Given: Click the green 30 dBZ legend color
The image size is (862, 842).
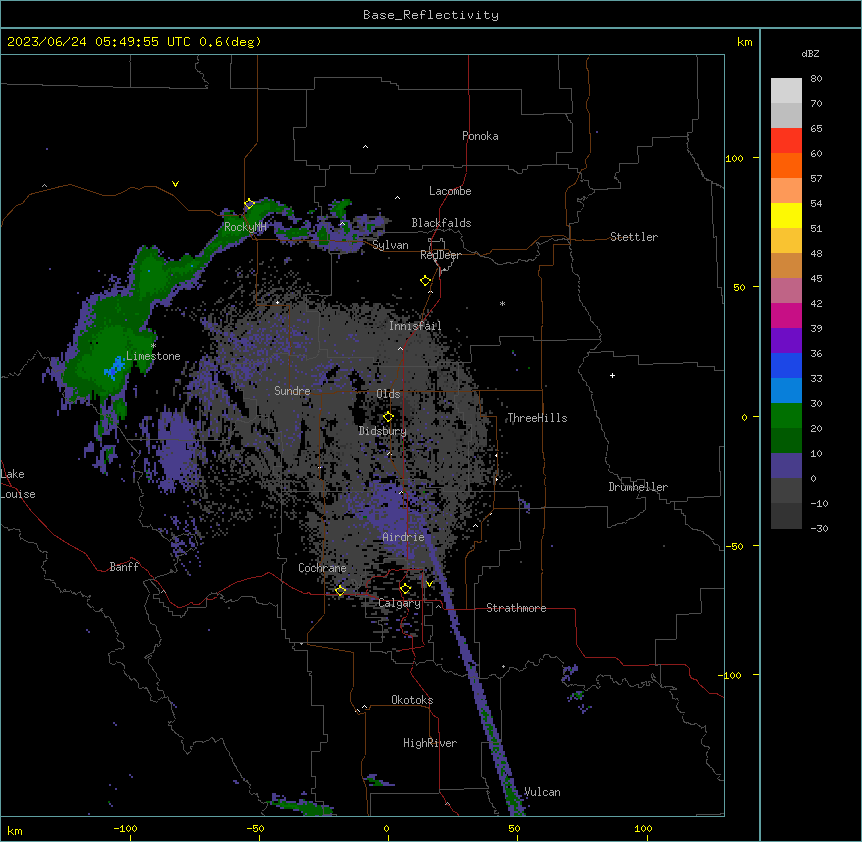Looking at the screenshot, I should click(x=786, y=416).
